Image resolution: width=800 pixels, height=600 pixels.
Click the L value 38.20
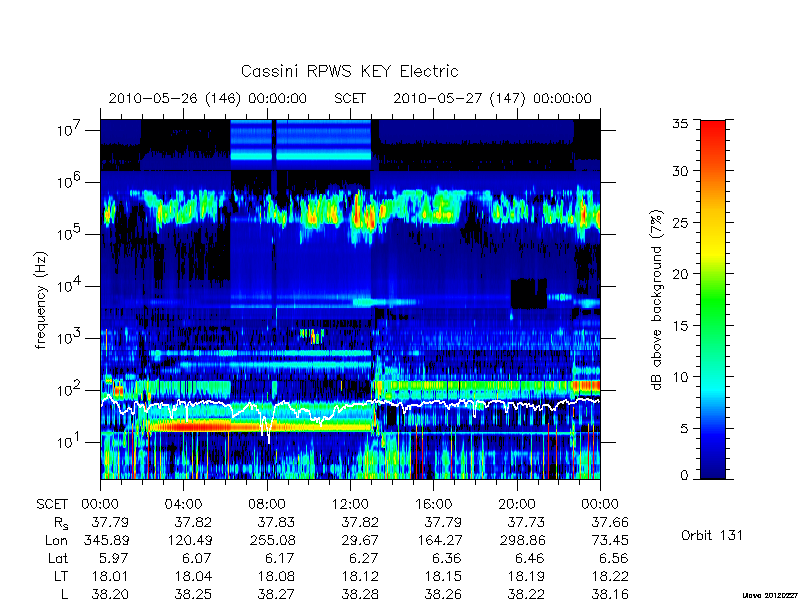click(110, 594)
